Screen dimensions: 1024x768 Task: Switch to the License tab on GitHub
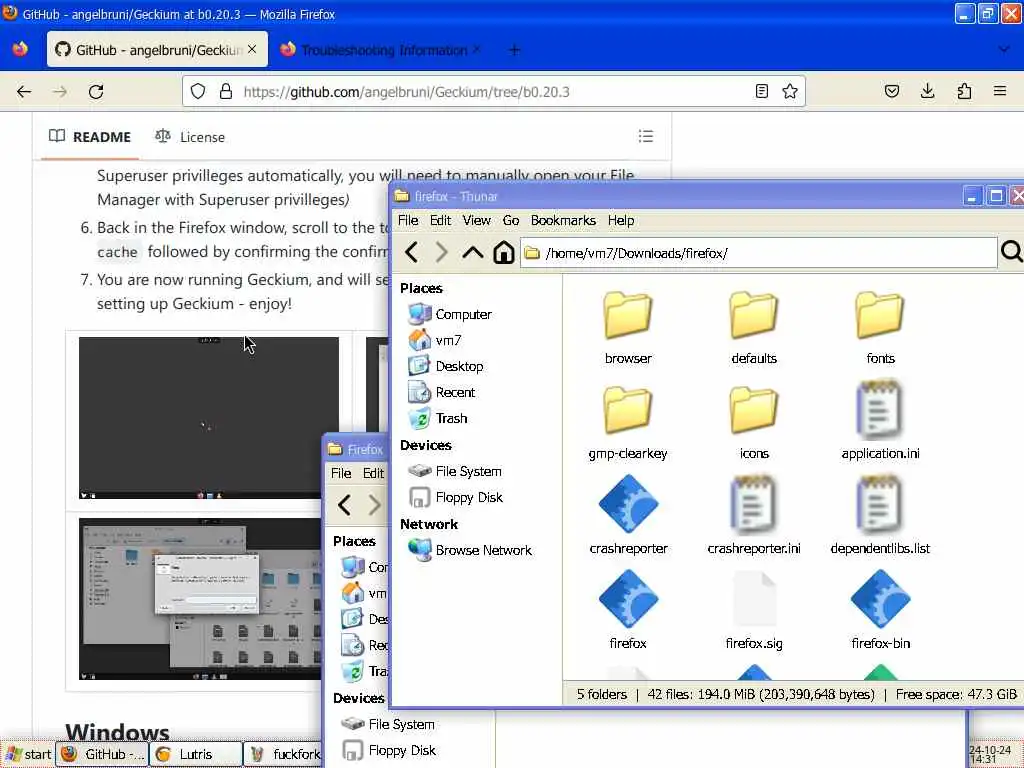pos(190,136)
